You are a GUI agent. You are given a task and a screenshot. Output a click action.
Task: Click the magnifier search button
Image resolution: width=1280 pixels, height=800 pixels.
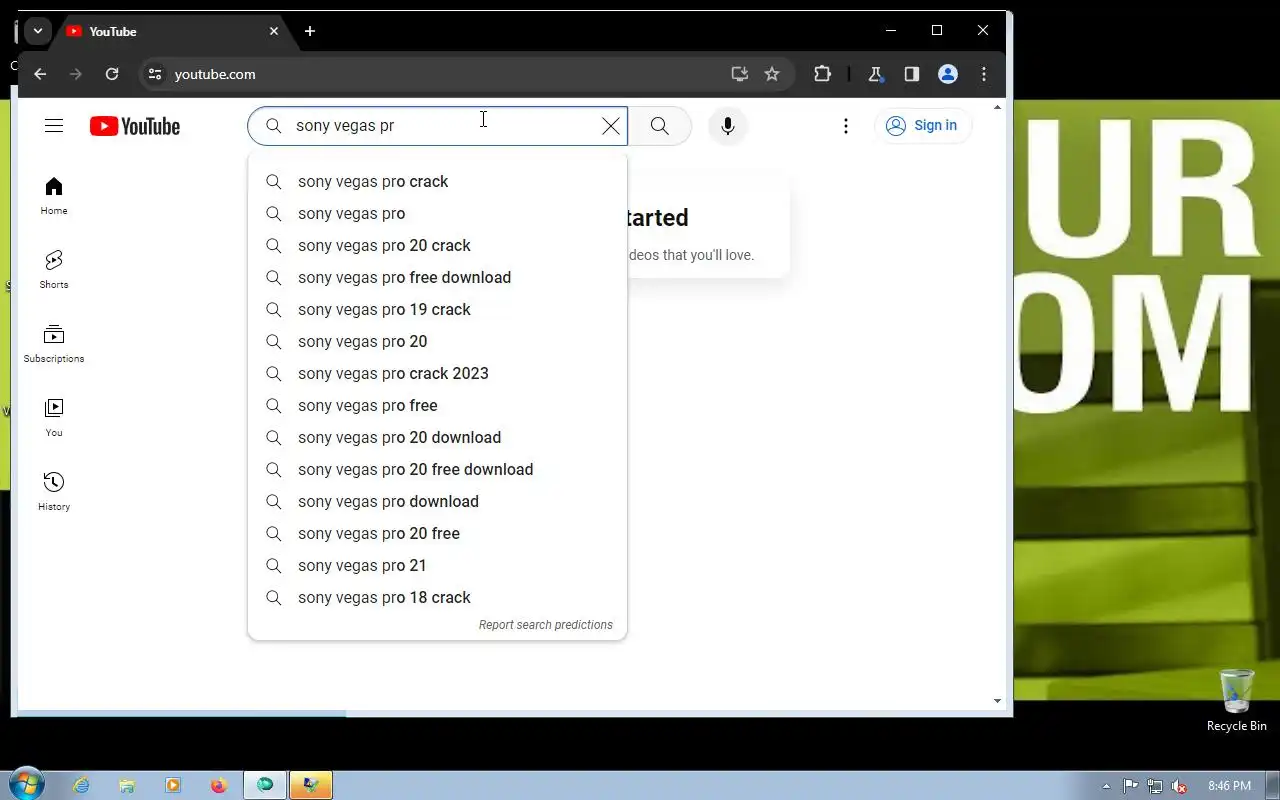click(x=659, y=126)
